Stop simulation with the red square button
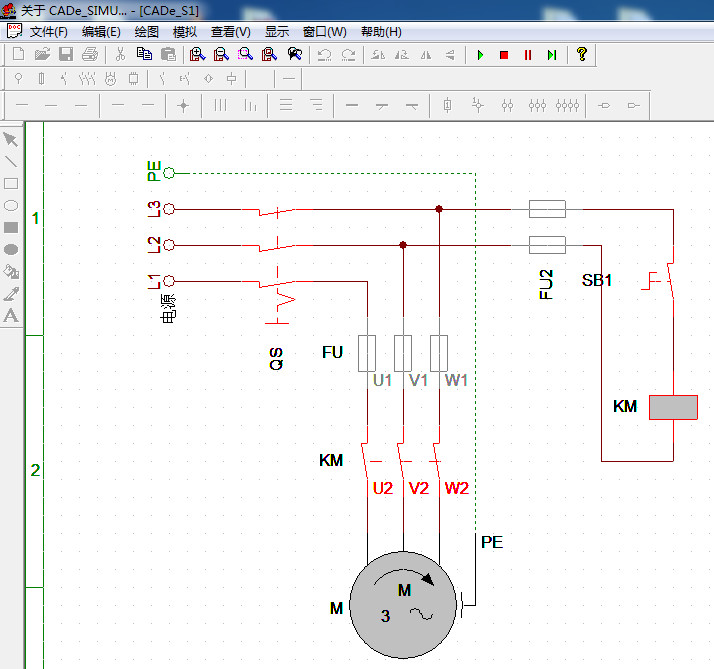714x669 pixels. pyautogui.click(x=504, y=55)
